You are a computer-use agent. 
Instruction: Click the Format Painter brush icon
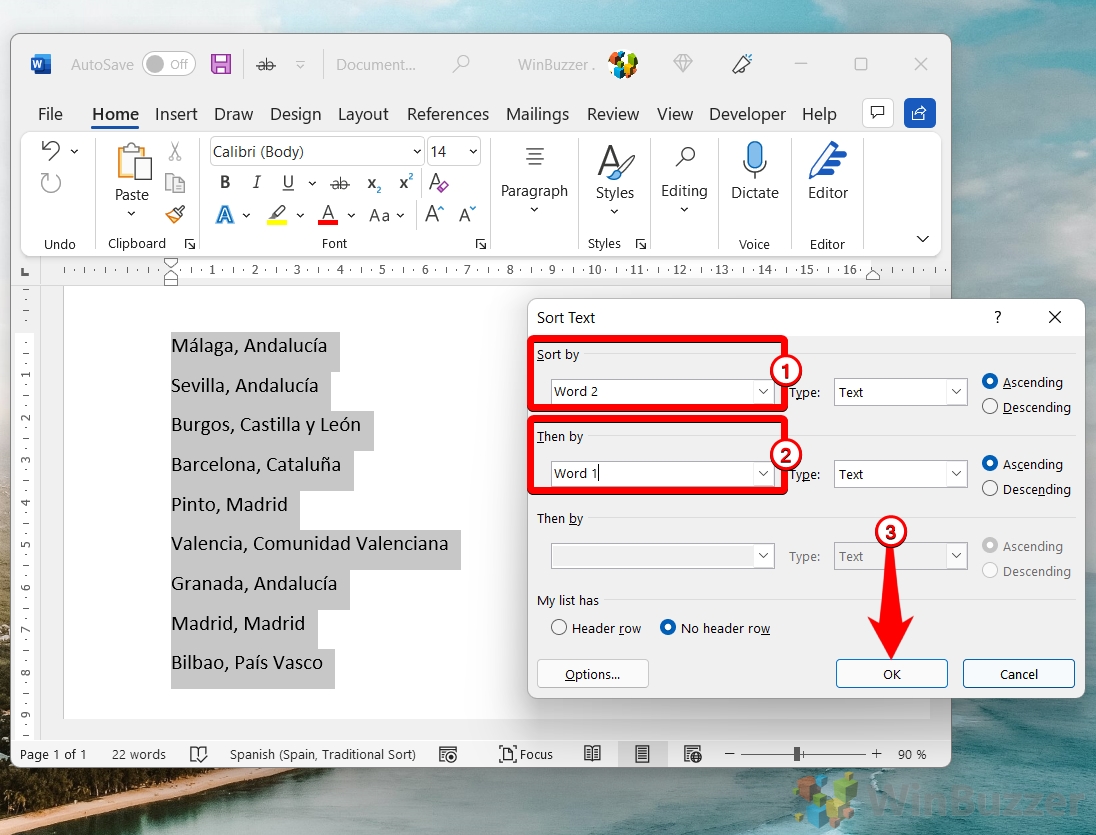[175, 214]
